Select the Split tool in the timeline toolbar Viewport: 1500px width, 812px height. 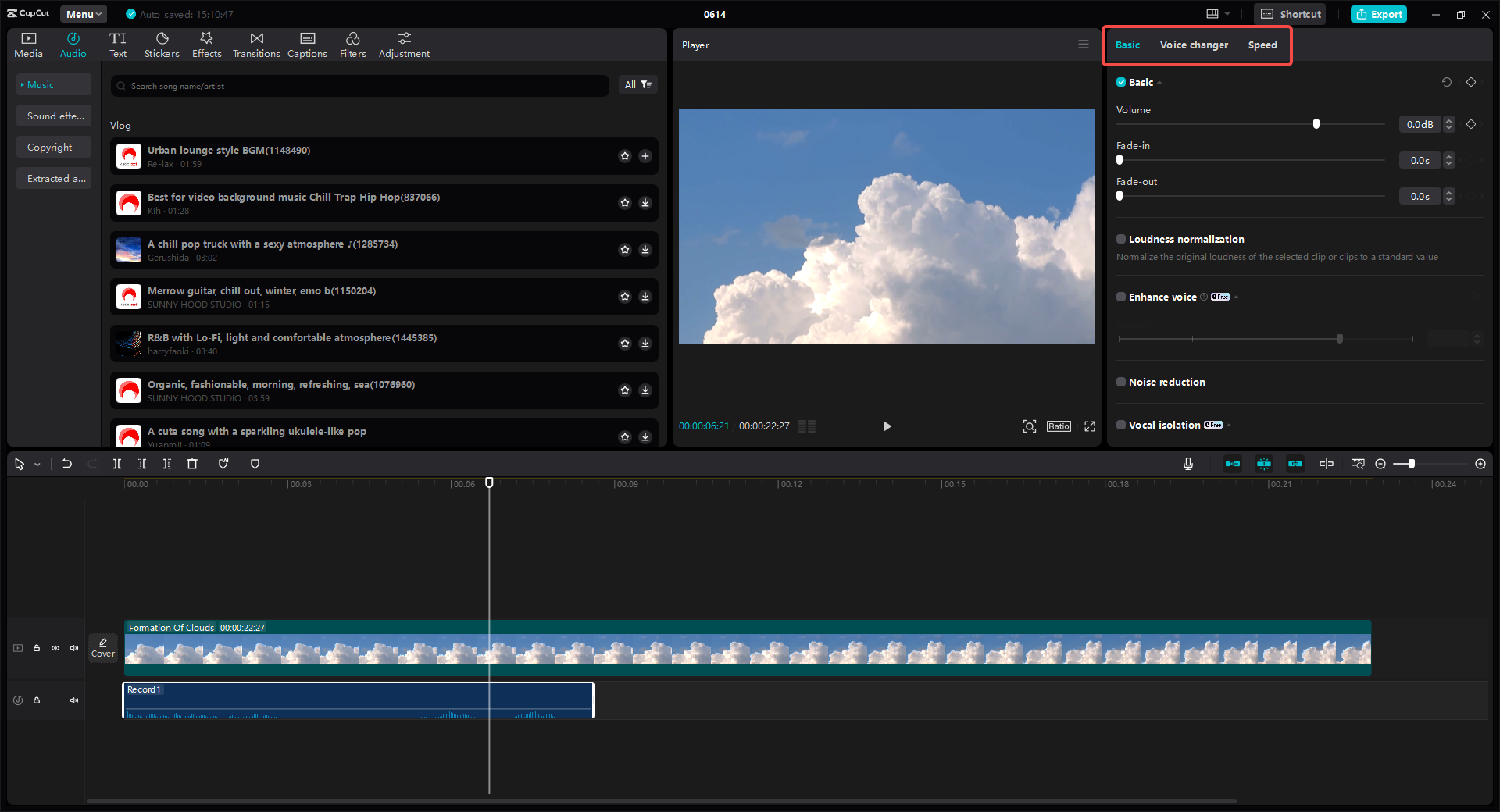click(x=117, y=464)
